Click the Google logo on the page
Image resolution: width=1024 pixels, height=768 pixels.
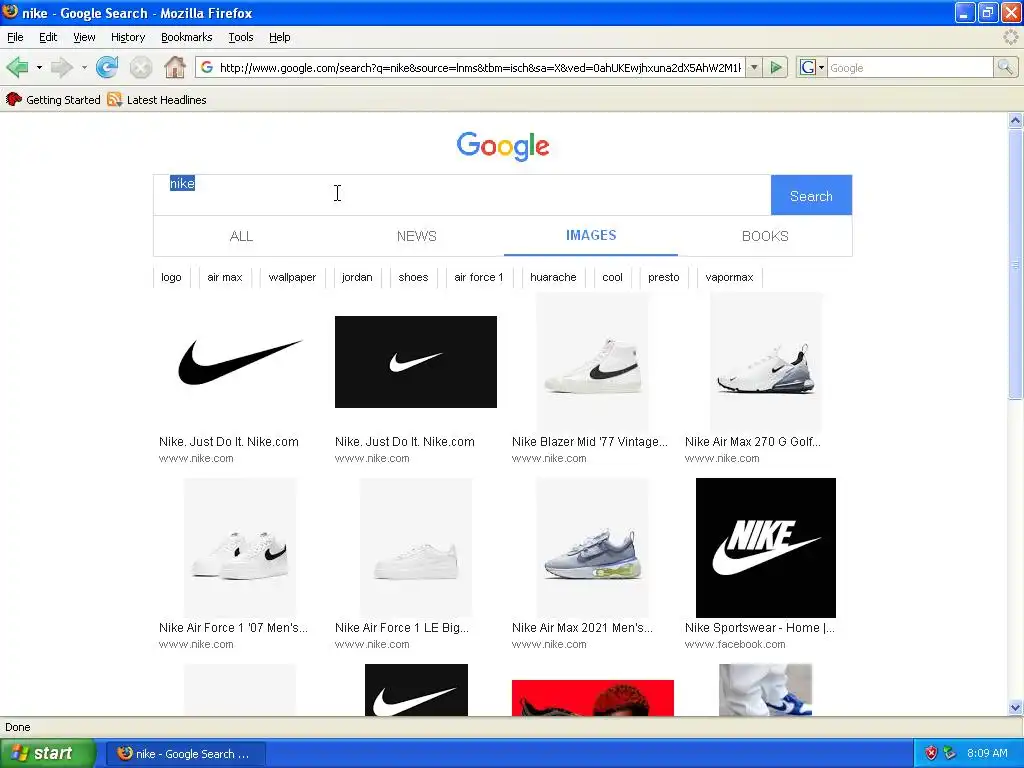coord(503,146)
